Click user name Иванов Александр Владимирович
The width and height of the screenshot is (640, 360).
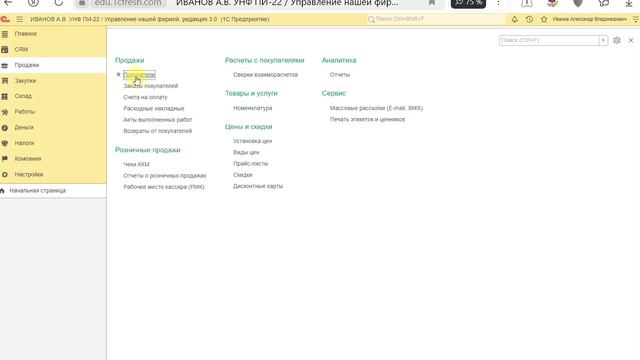click(589, 19)
